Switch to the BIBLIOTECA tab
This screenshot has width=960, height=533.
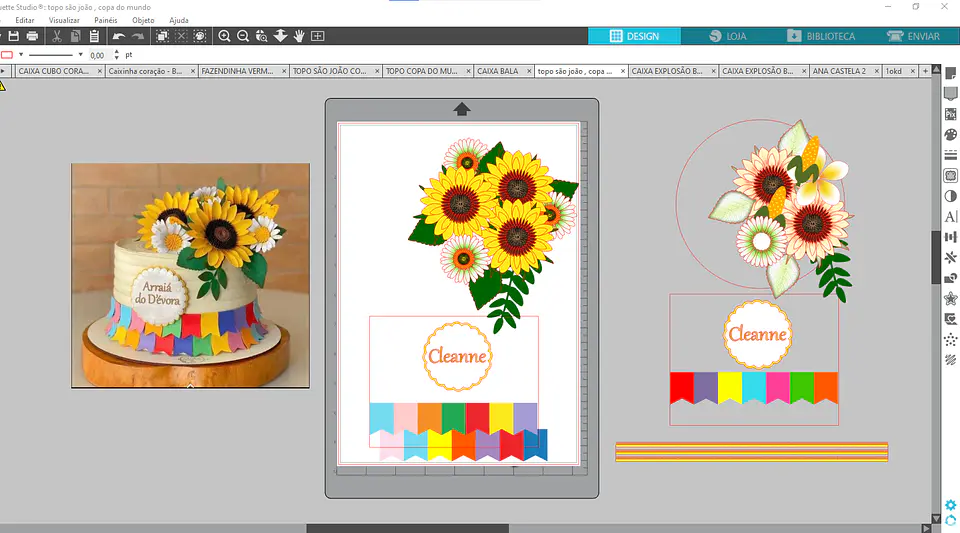pyautogui.click(x=821, y=36)
